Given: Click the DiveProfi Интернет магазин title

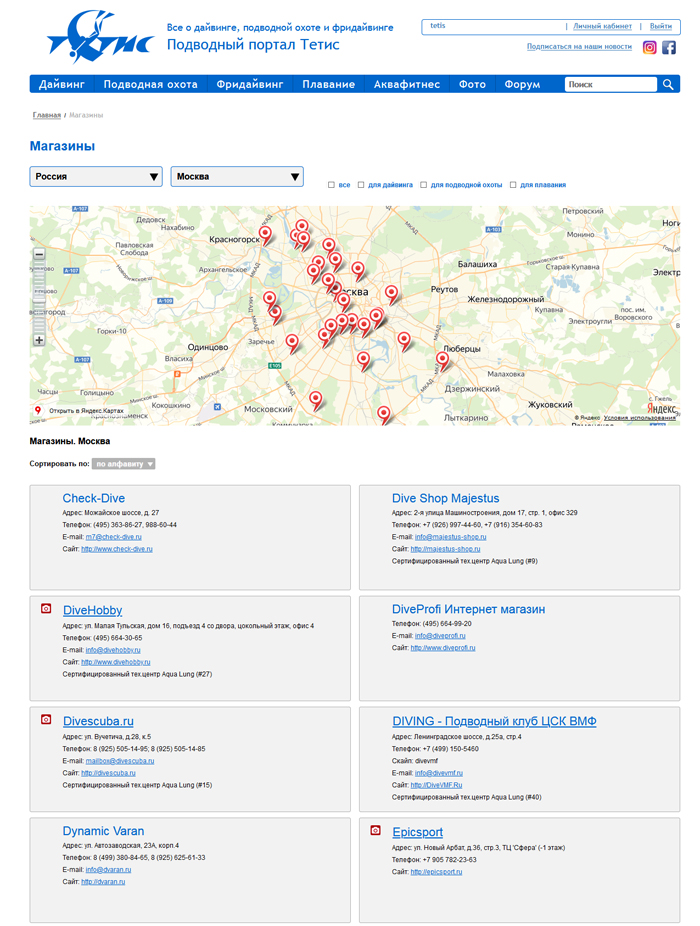Looking at the screenshot, I should (468, 609).
